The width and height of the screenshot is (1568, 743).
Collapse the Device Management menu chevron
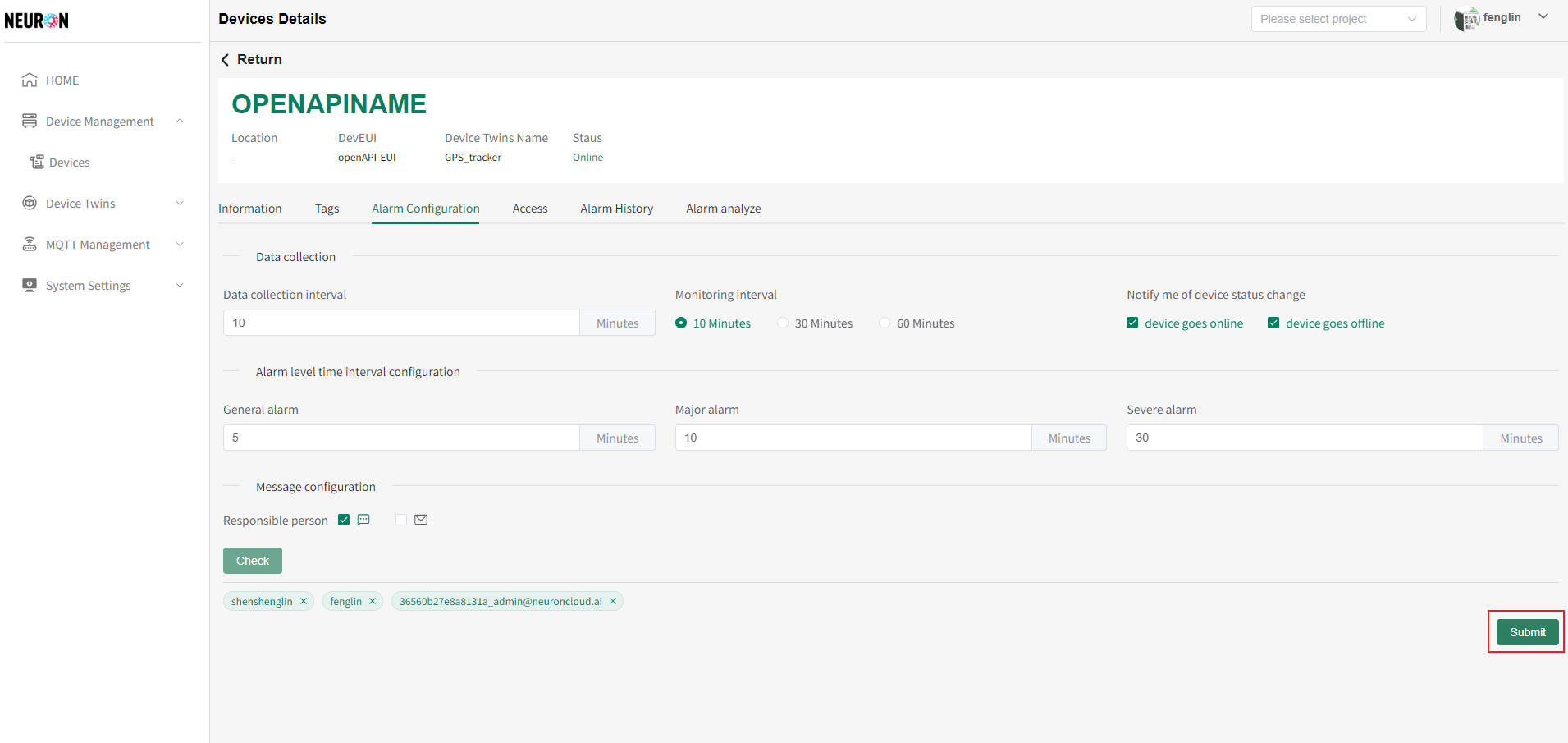click(x=180, y=122)
